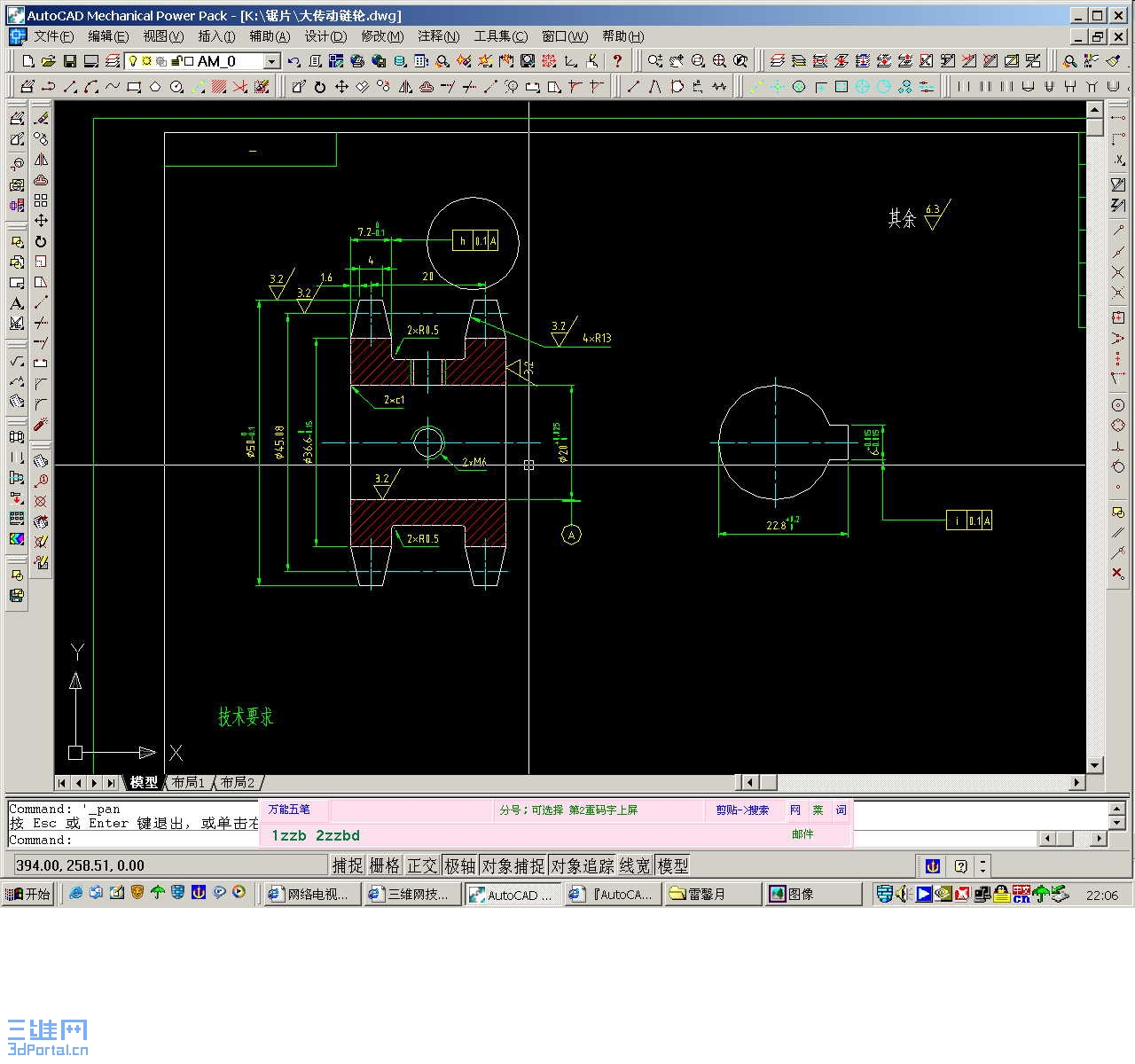This screenshot has width=1135, height=1064.
Task: Open the 修改(M) menu
Action: click(x=382, y=36)
